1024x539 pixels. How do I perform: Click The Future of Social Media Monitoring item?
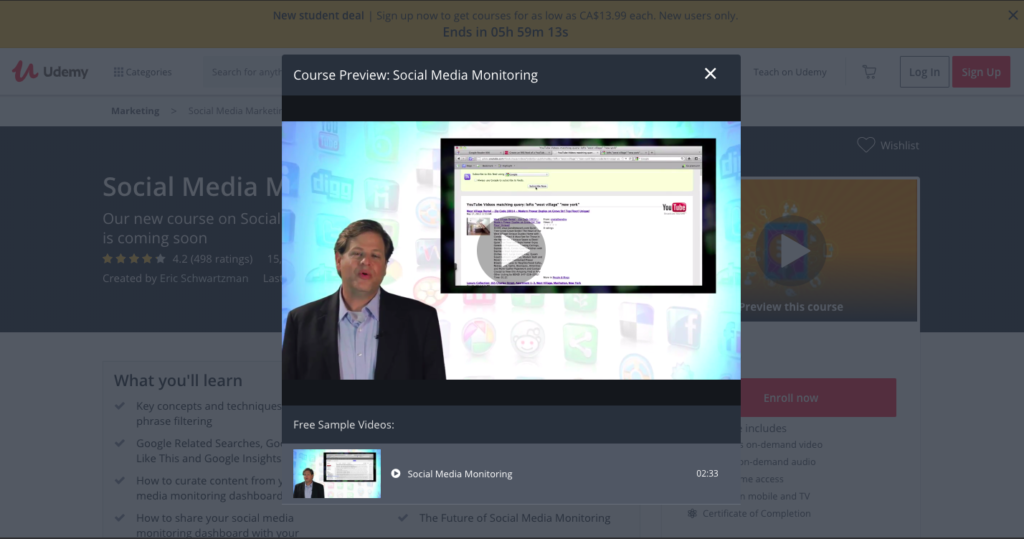pyautogui.click(x=515, y=517)
